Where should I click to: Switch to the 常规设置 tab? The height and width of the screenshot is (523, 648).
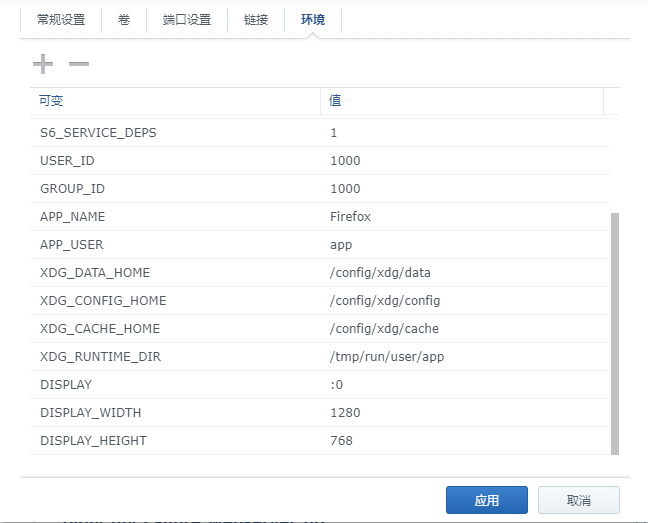pos(61,20)
